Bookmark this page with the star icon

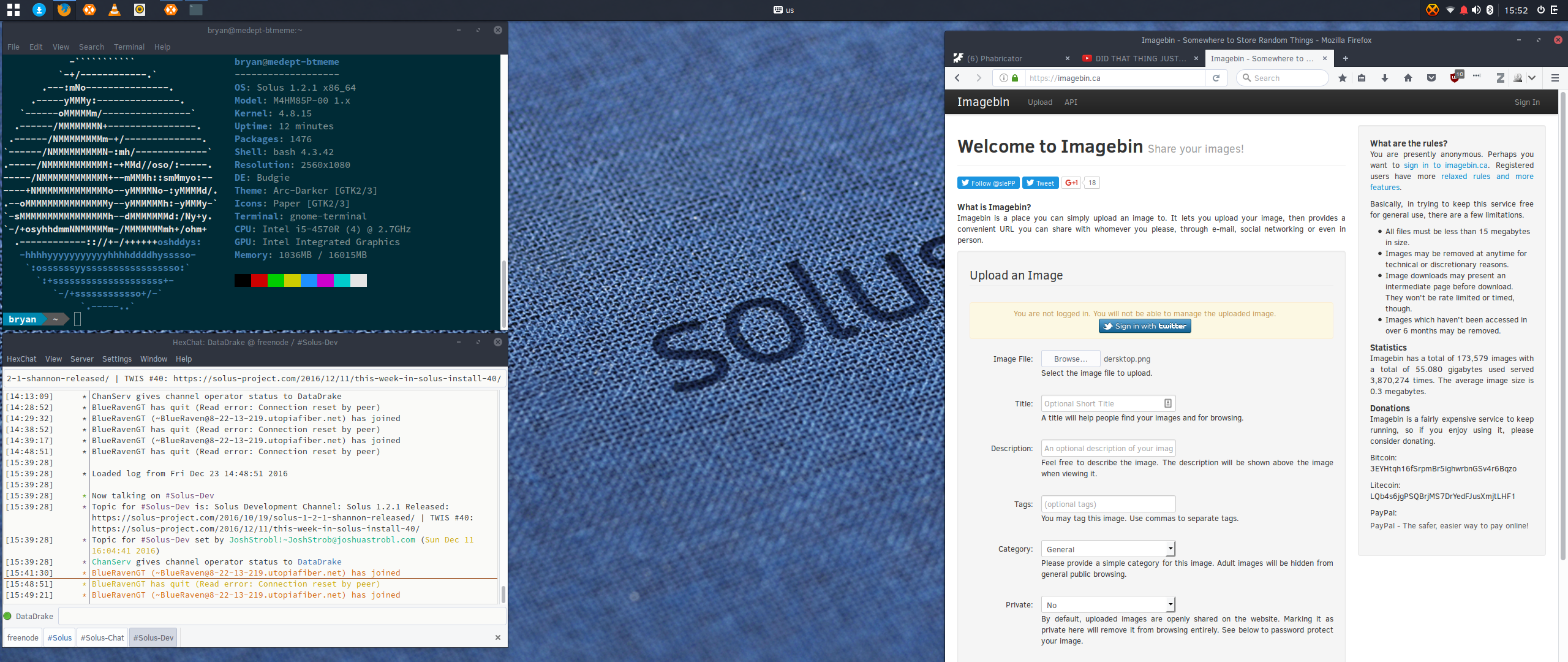pyautogui.click(x=1342, y=78)
